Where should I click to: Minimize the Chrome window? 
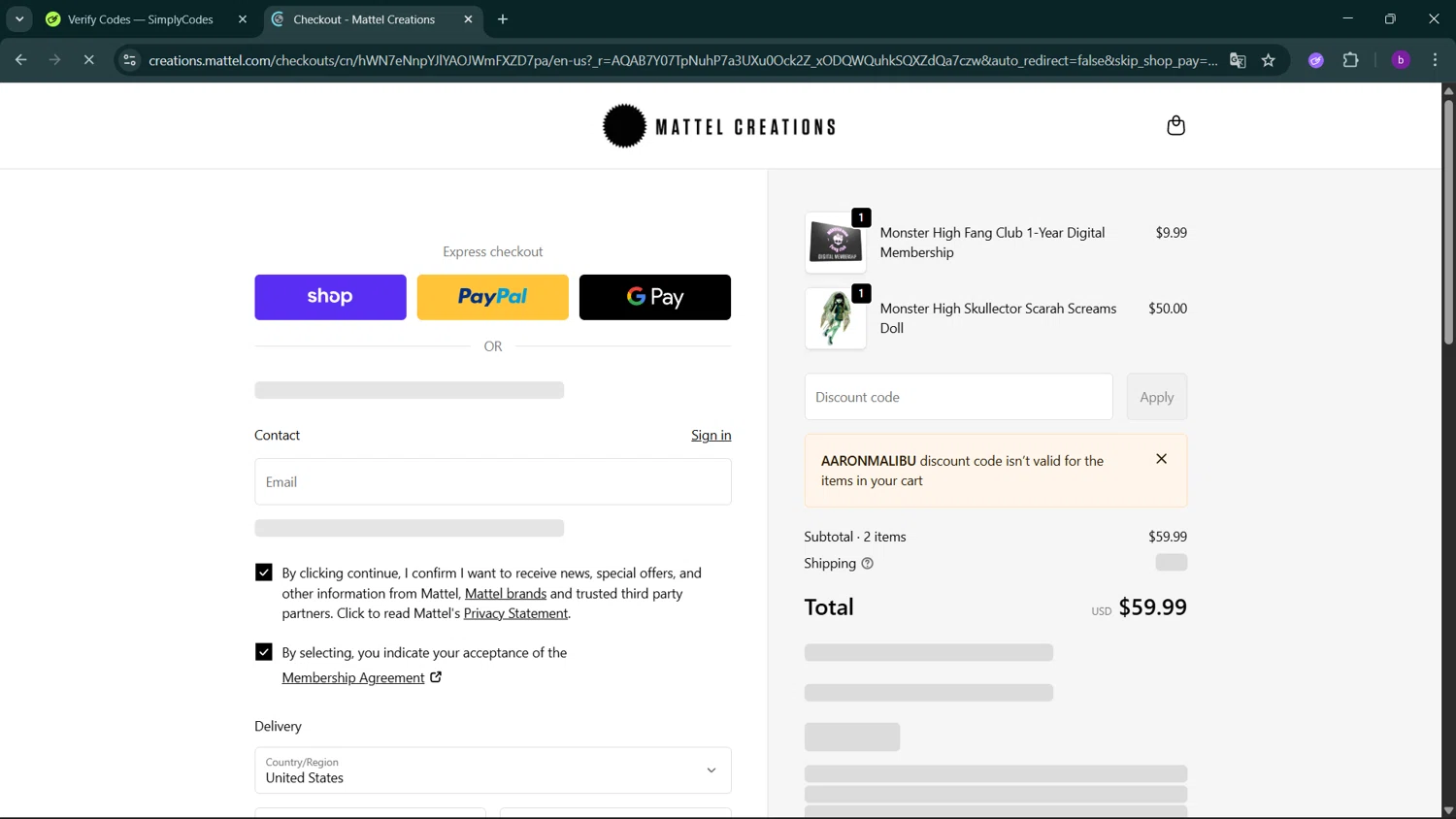tap(1347, 18)
